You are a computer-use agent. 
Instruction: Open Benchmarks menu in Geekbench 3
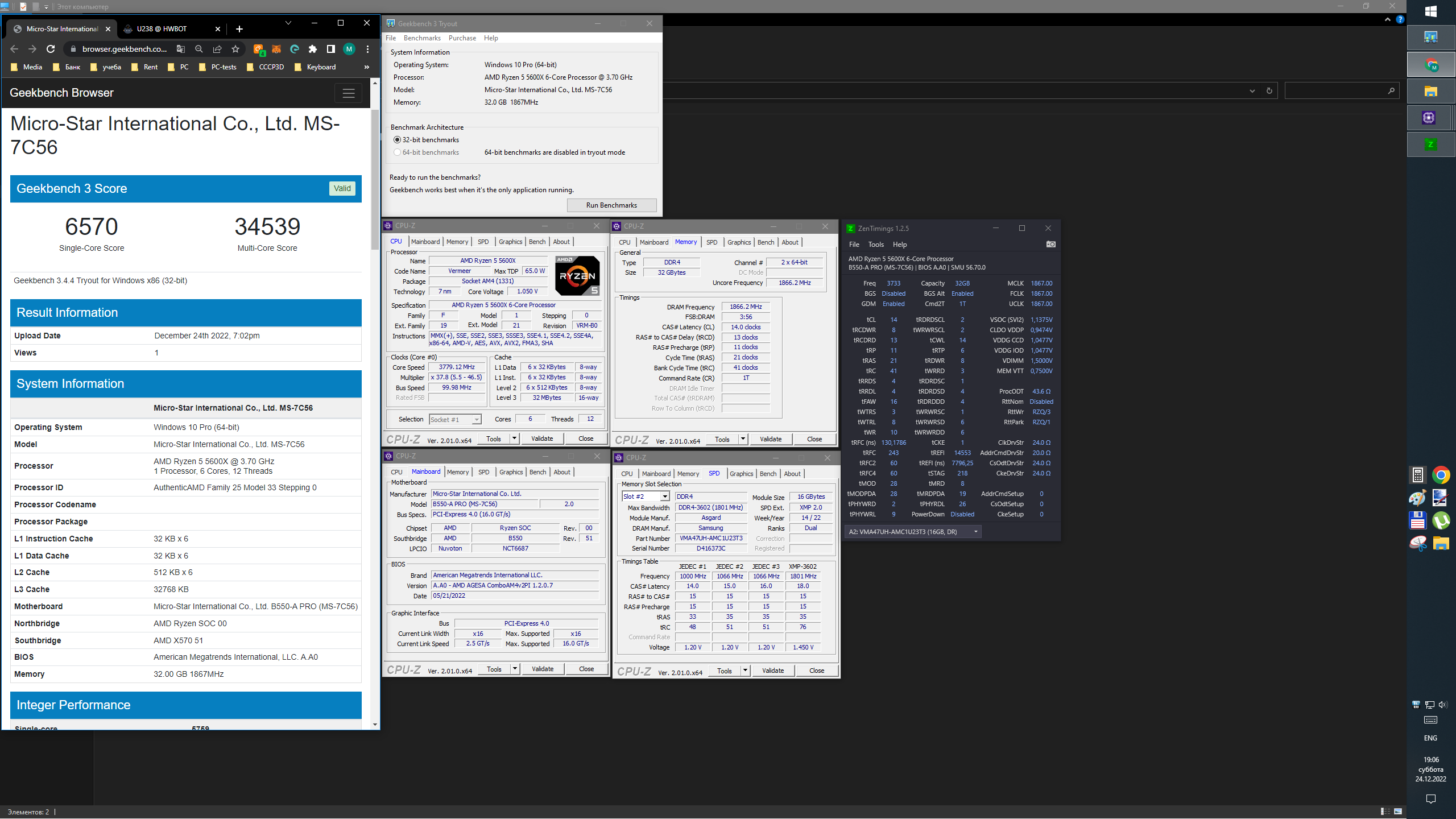coord(422,38)
